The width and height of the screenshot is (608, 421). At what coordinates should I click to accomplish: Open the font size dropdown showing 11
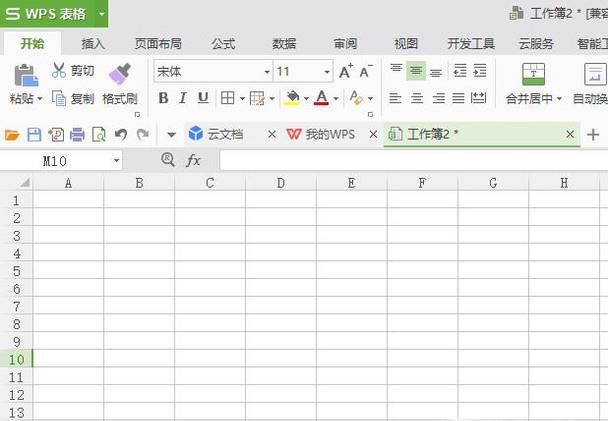coord(327,72)
